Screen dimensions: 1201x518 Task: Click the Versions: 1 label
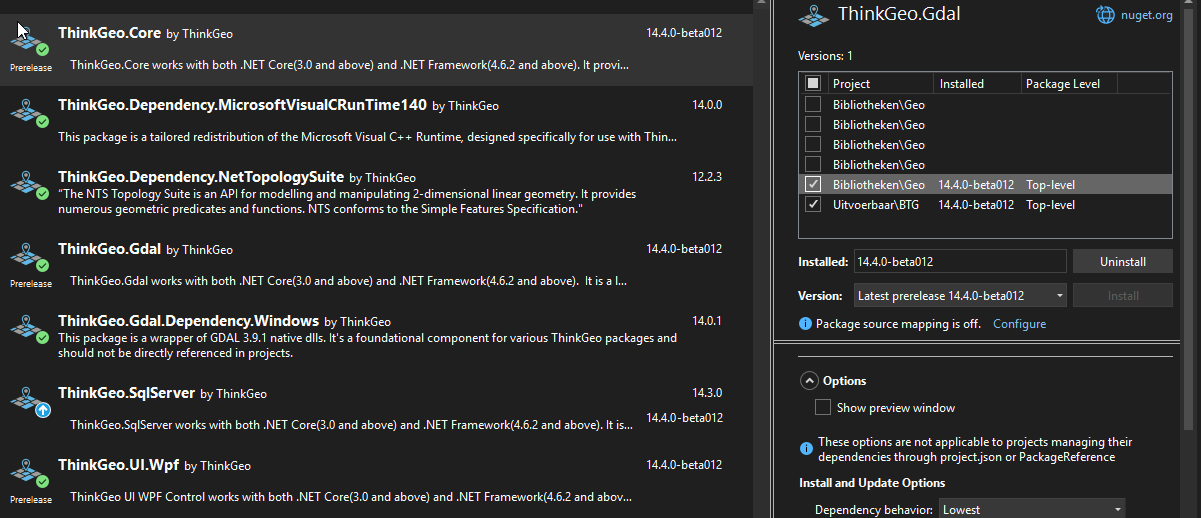click(825, 56)
